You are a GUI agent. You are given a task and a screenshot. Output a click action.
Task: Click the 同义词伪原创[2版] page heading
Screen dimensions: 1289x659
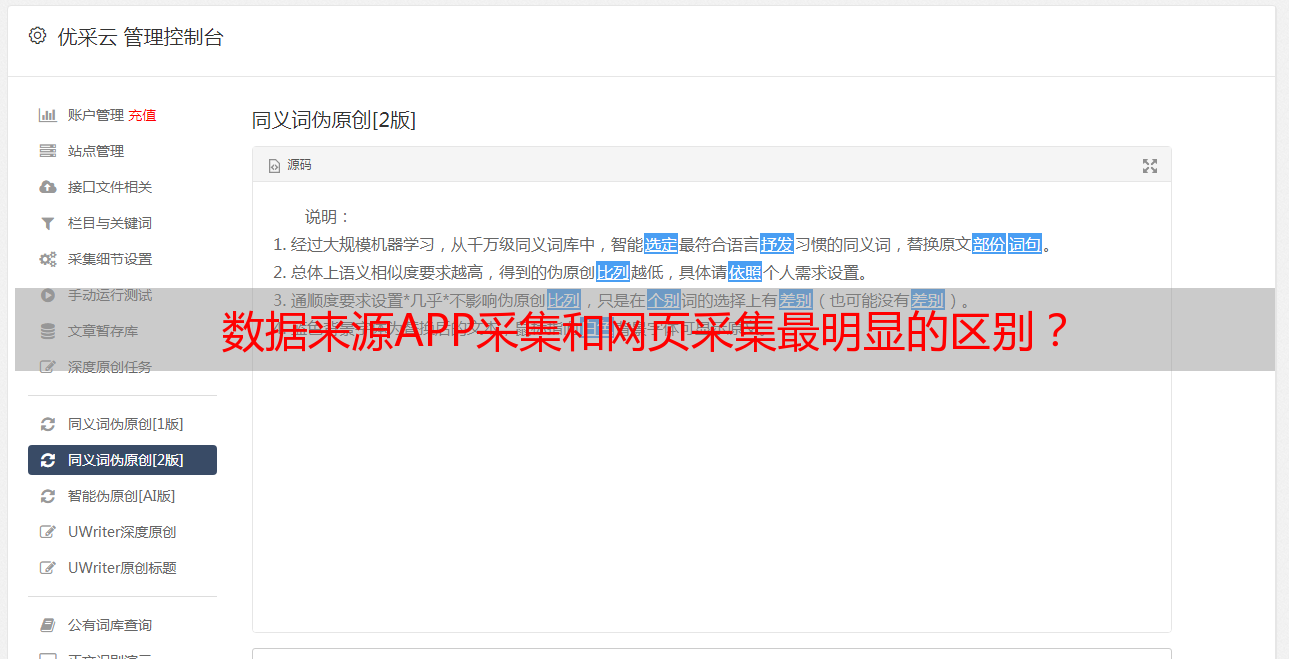click(x=334, y=120)
